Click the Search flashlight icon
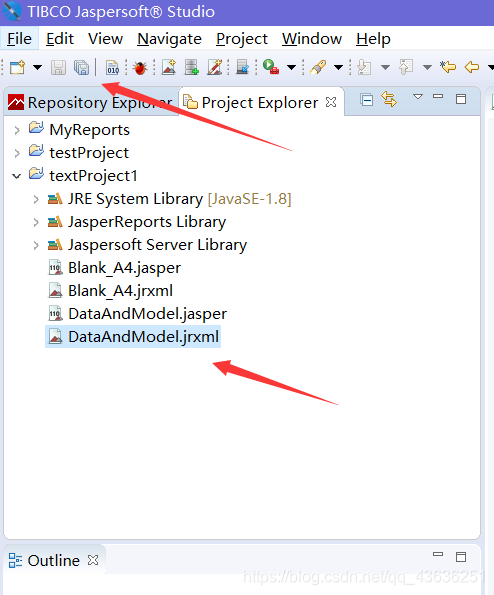 click(318, 67)
